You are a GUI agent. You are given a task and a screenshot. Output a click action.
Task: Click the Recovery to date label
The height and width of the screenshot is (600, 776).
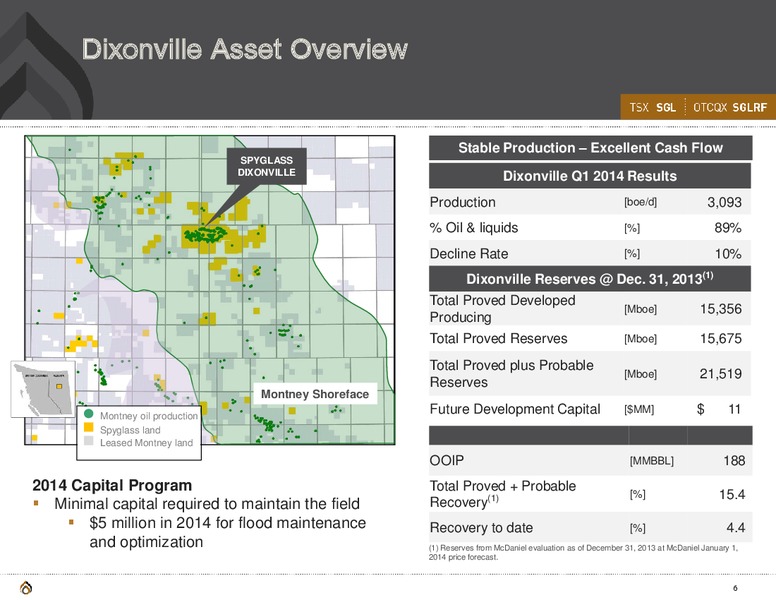coord(481,528)
